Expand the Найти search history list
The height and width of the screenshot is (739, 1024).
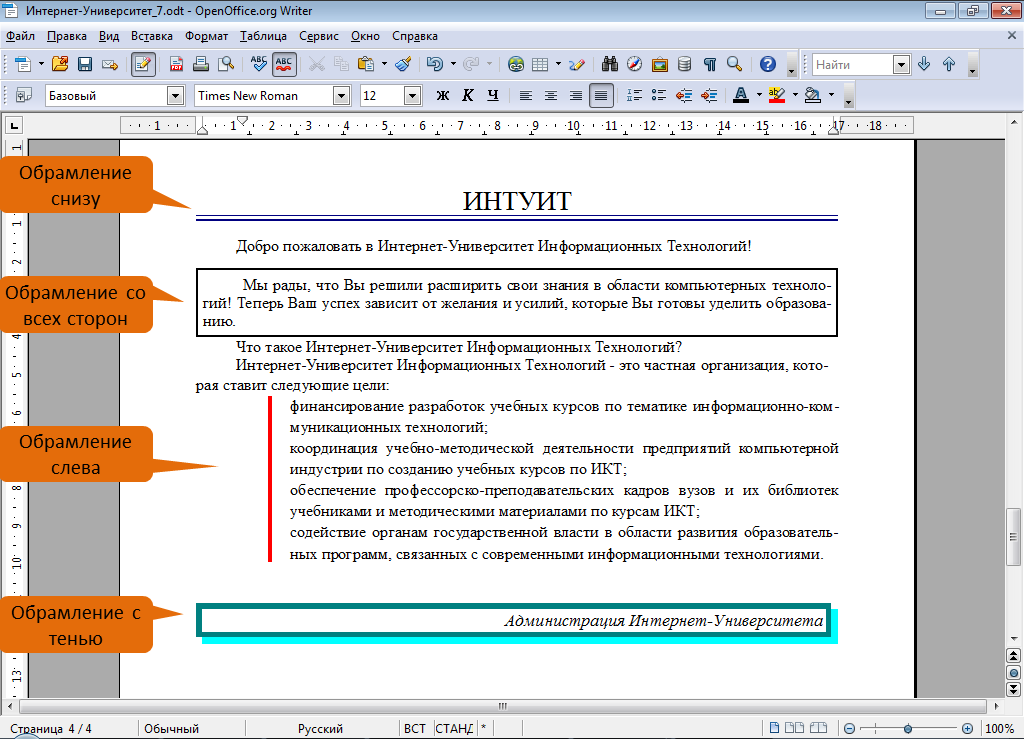point(901,64)
